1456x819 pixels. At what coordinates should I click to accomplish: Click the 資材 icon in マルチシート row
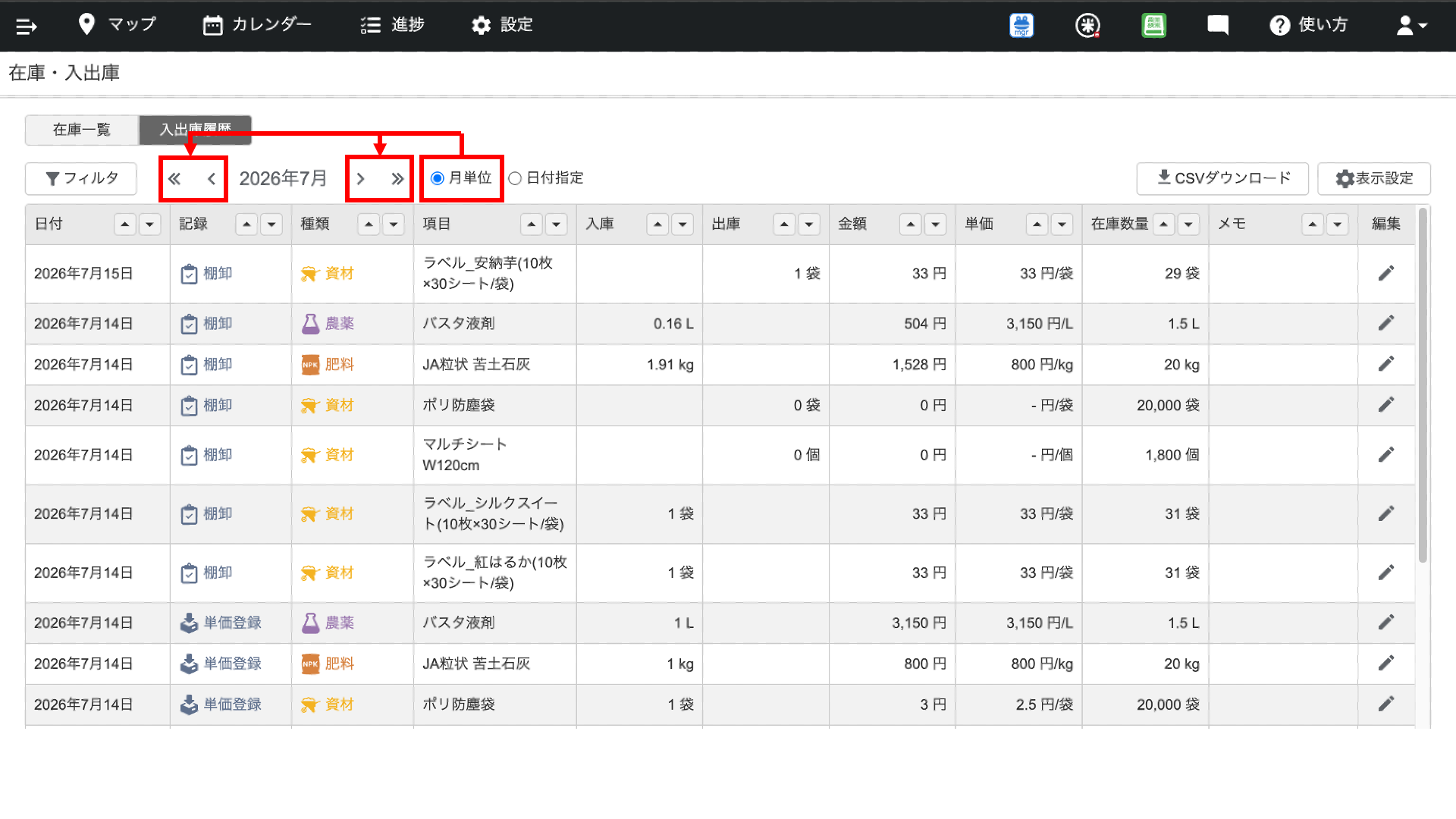coord(309,455)
